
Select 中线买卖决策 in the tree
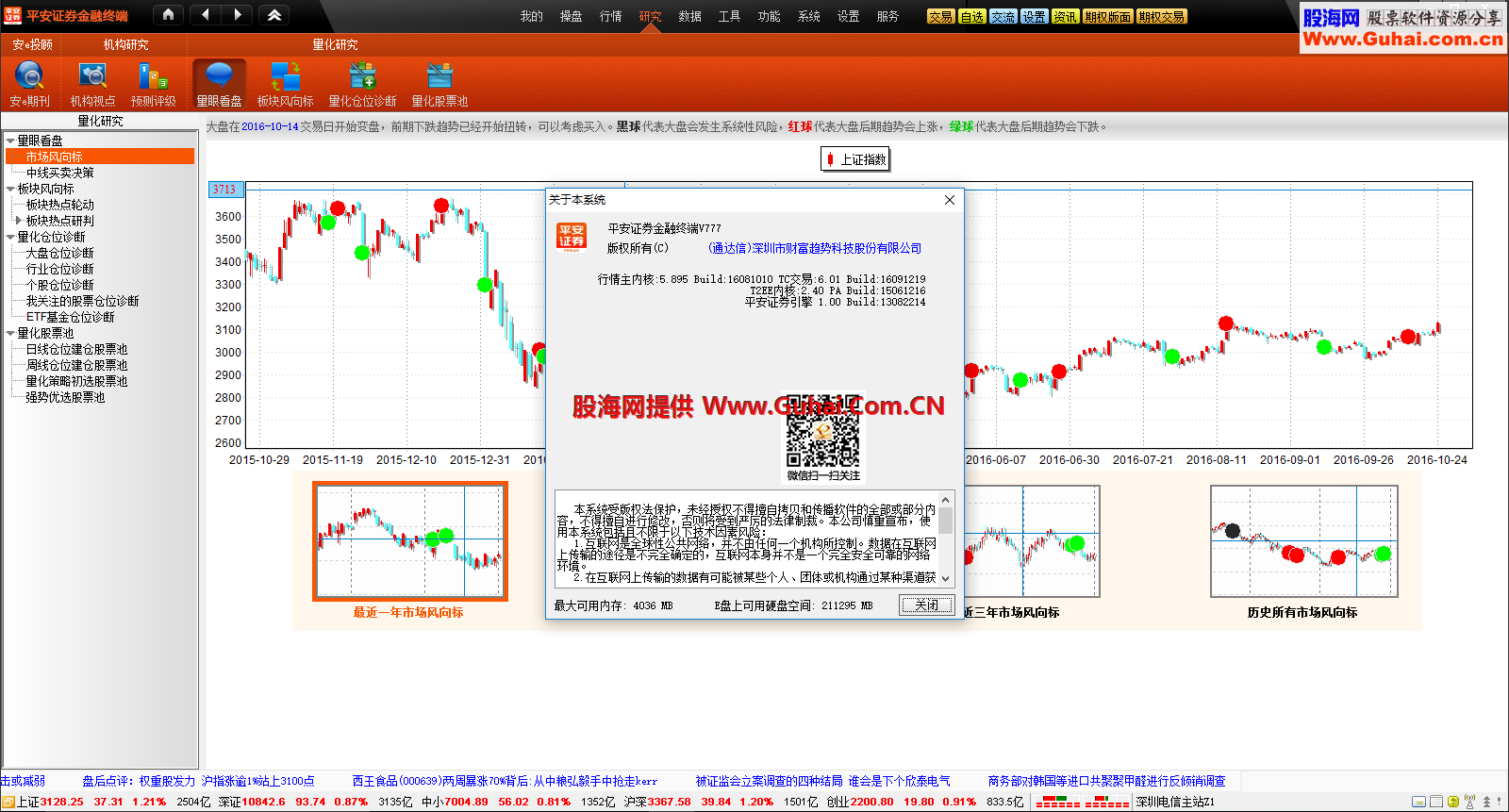click(60, 173)
